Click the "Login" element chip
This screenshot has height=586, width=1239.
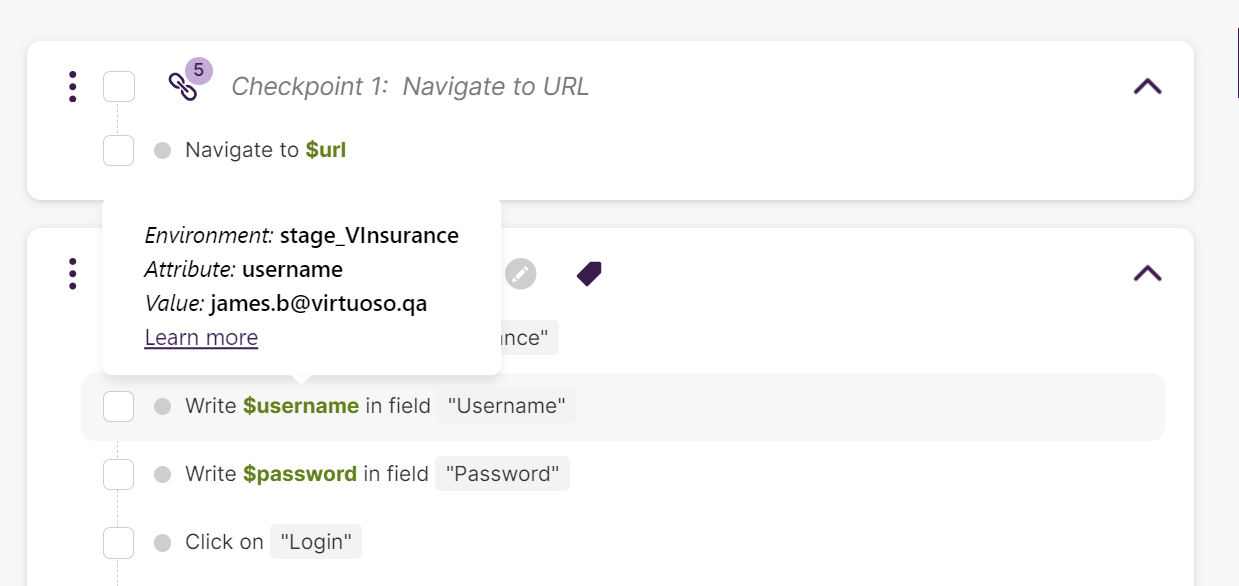tap(316, 543)
